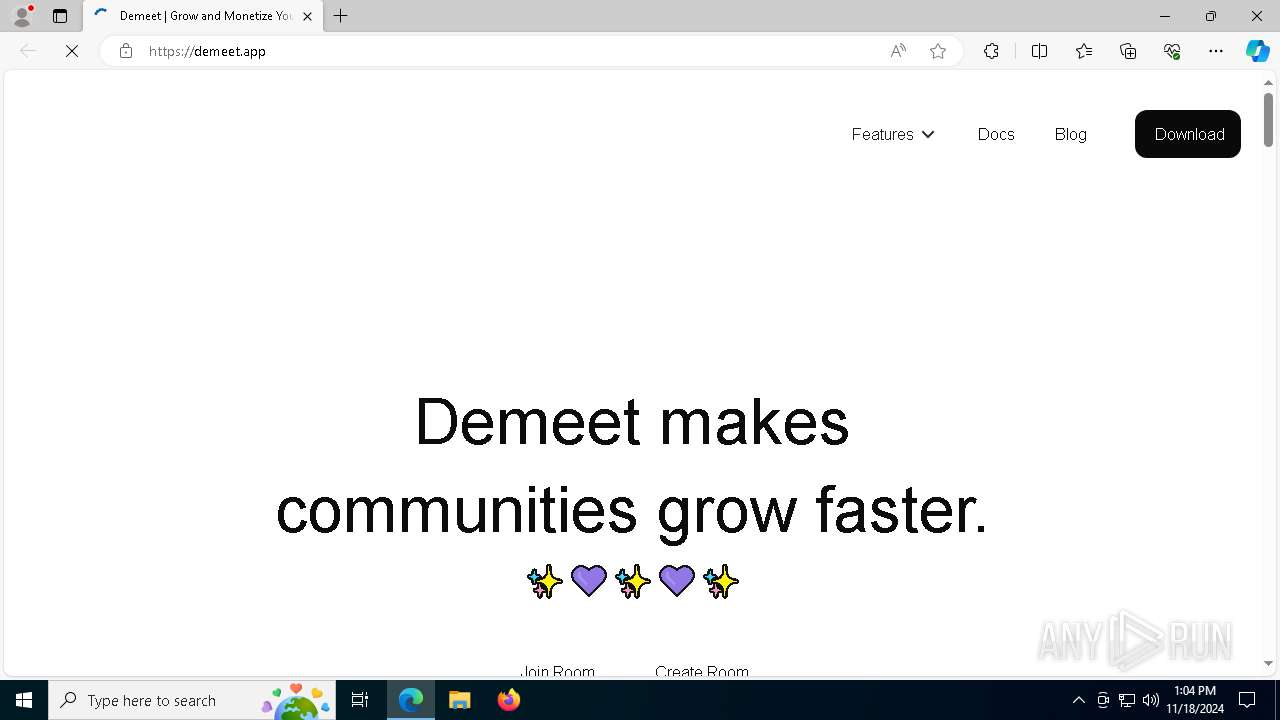Open Collections icon
1280x720 pixels.
tap(1128, 51)
